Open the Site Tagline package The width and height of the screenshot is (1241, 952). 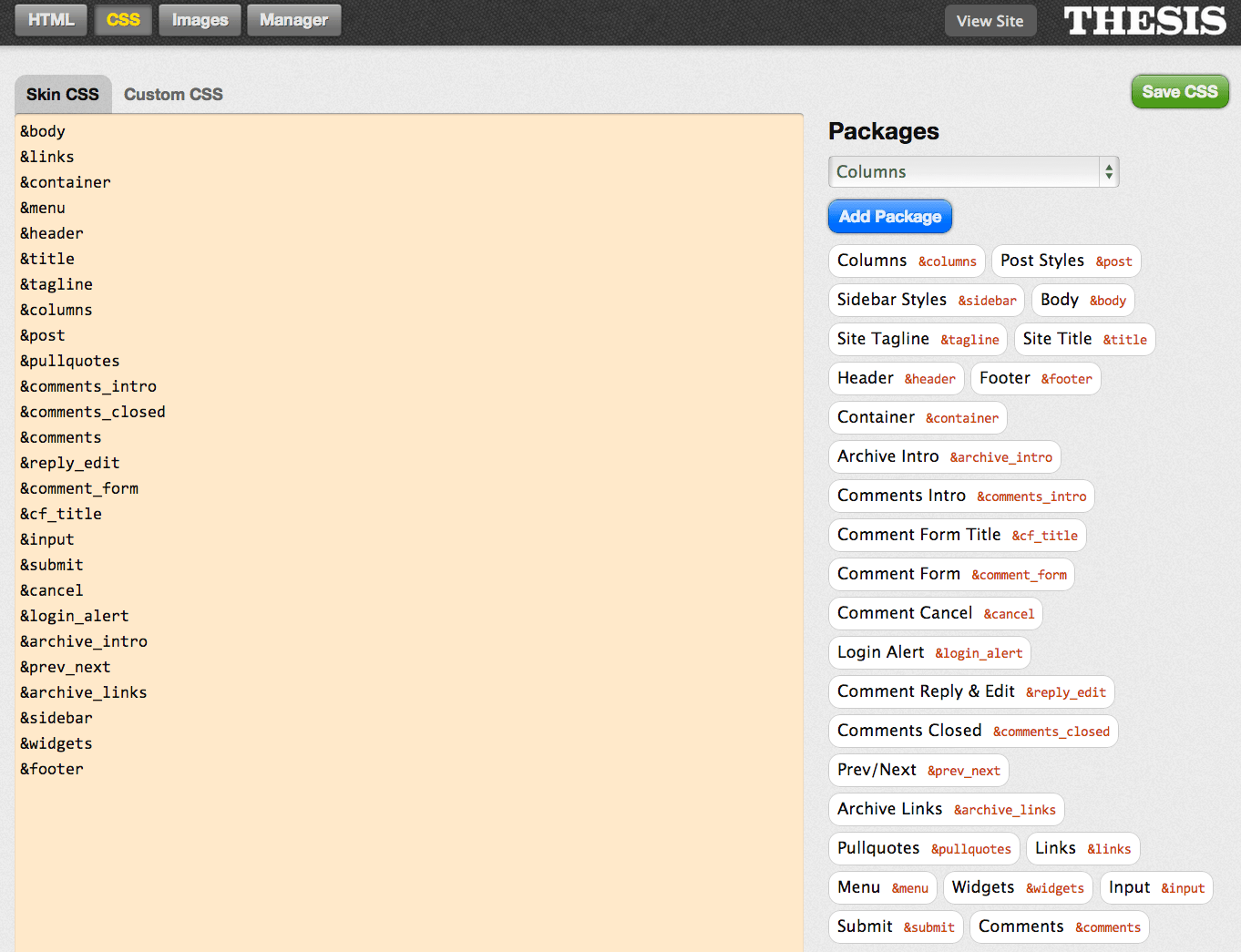click(917, 339)
